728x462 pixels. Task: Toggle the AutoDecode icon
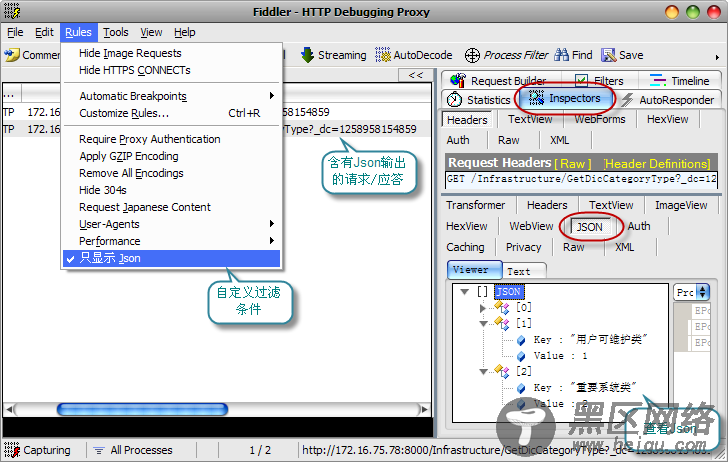(x=383, y=55)
